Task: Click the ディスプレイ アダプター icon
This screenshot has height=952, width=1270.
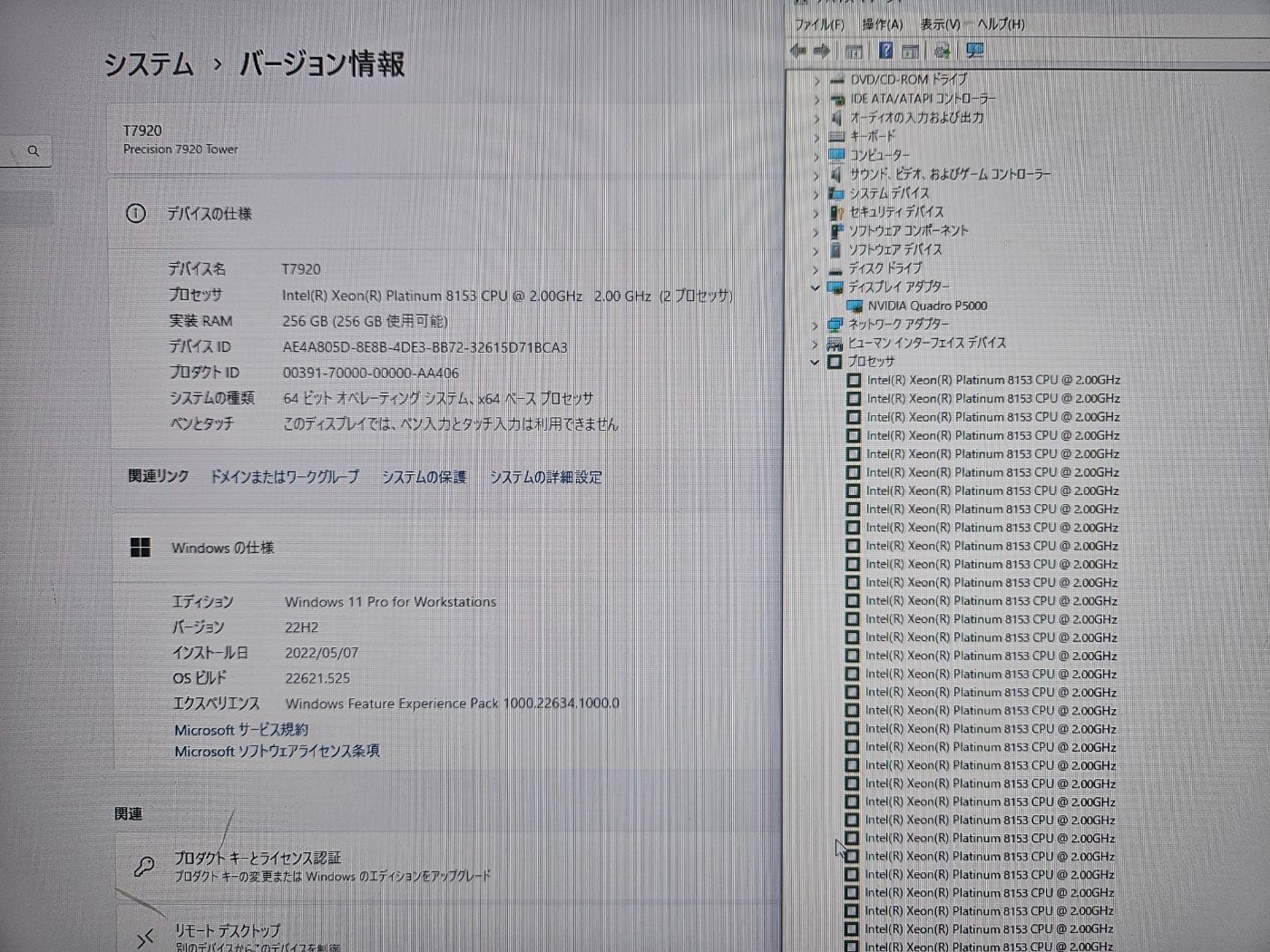Action: [835, 287]
